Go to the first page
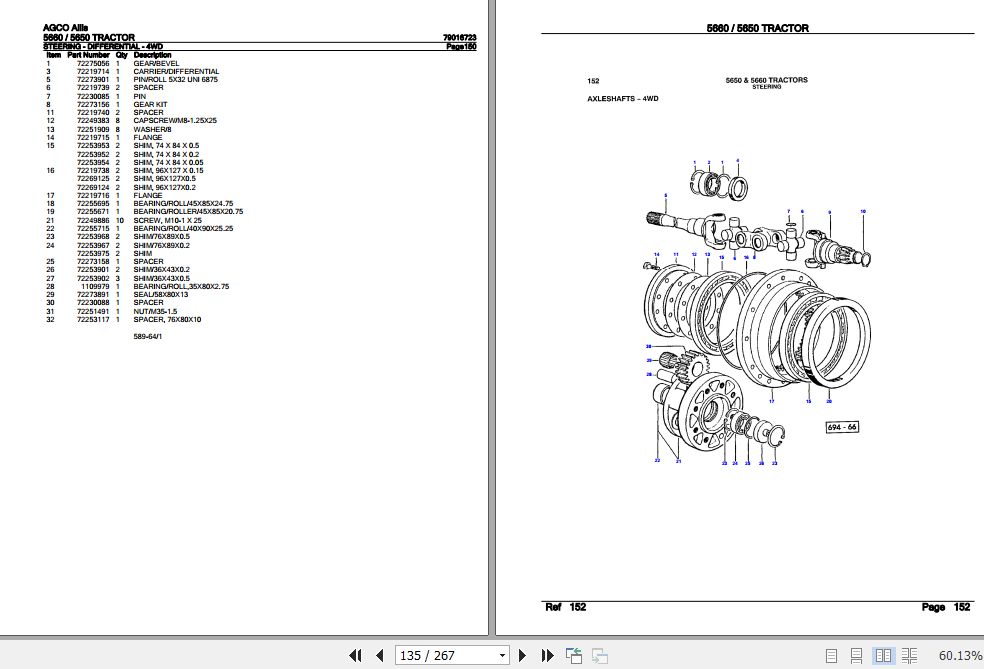 tap(355, 655)
